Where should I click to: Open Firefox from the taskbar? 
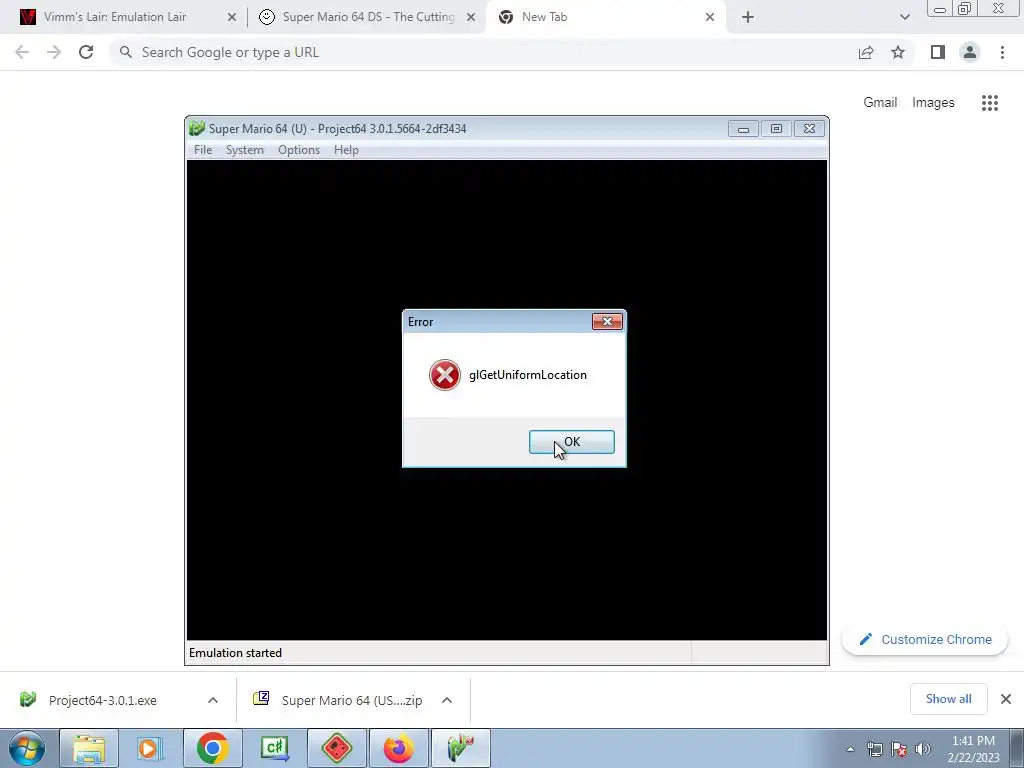click(x=398, y=748)
